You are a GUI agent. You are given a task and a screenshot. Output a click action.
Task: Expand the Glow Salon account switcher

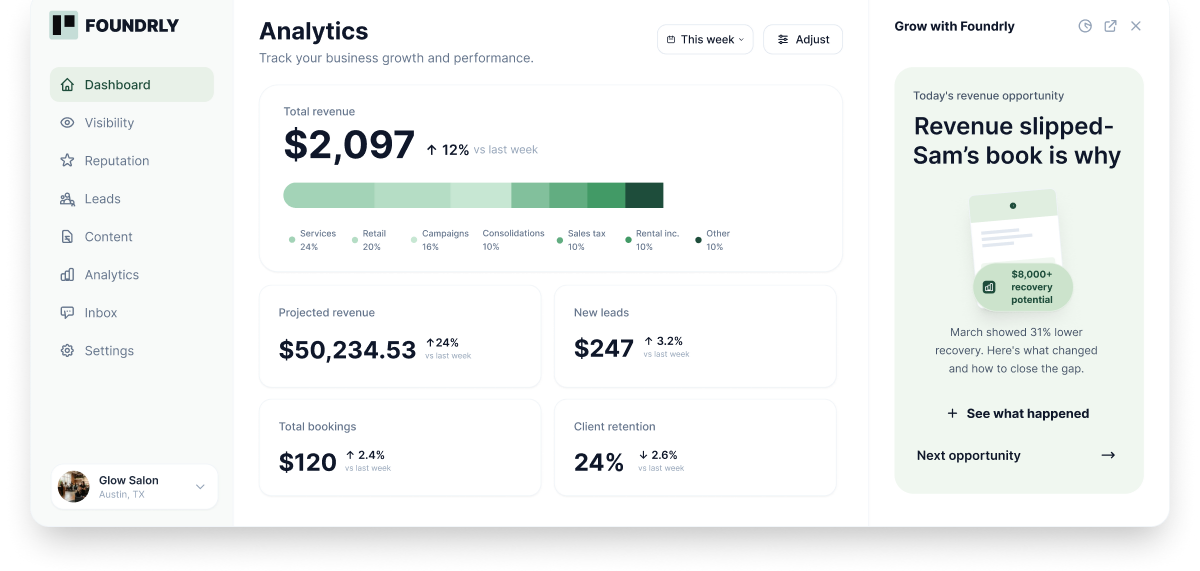pos(134,487)
